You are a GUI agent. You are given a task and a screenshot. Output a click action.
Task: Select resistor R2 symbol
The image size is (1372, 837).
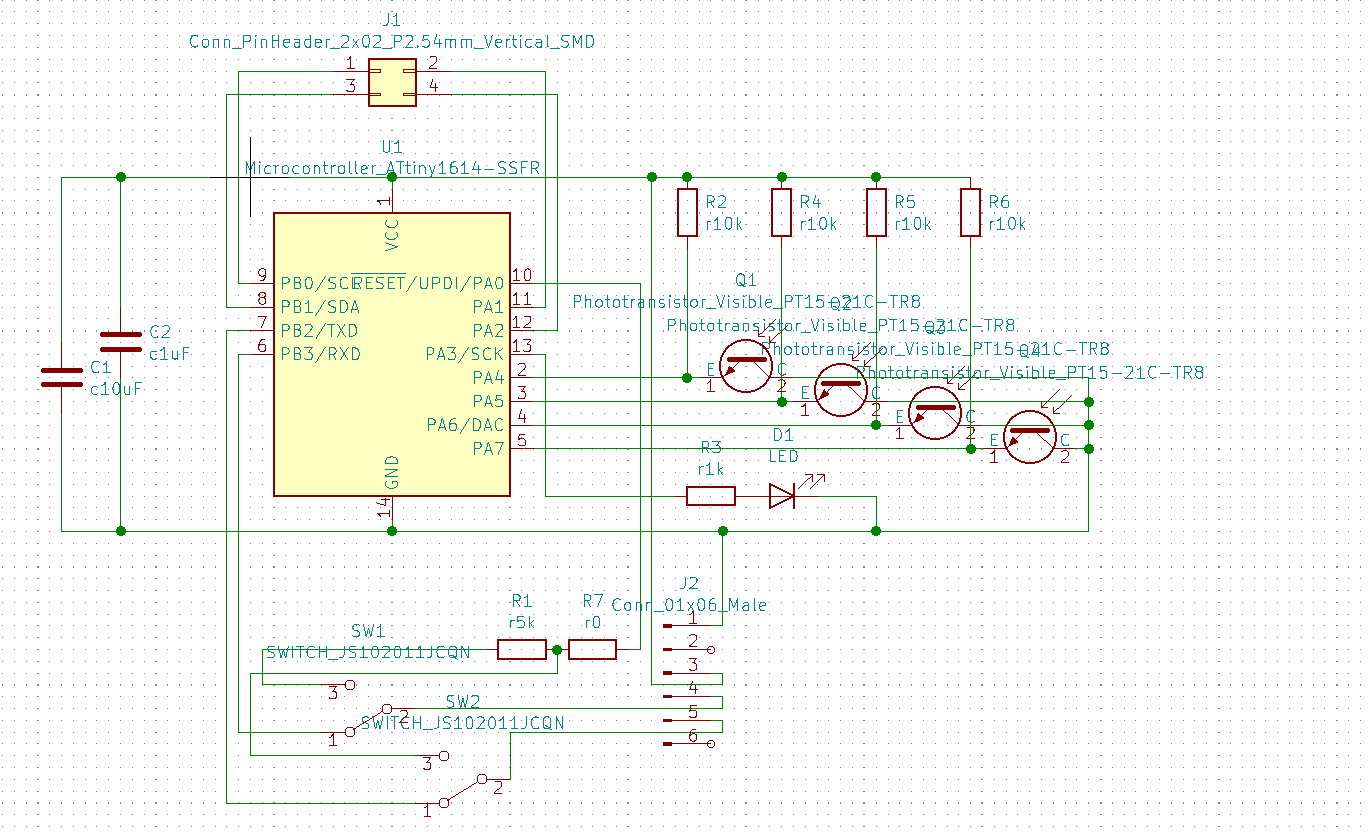point(687,212)
